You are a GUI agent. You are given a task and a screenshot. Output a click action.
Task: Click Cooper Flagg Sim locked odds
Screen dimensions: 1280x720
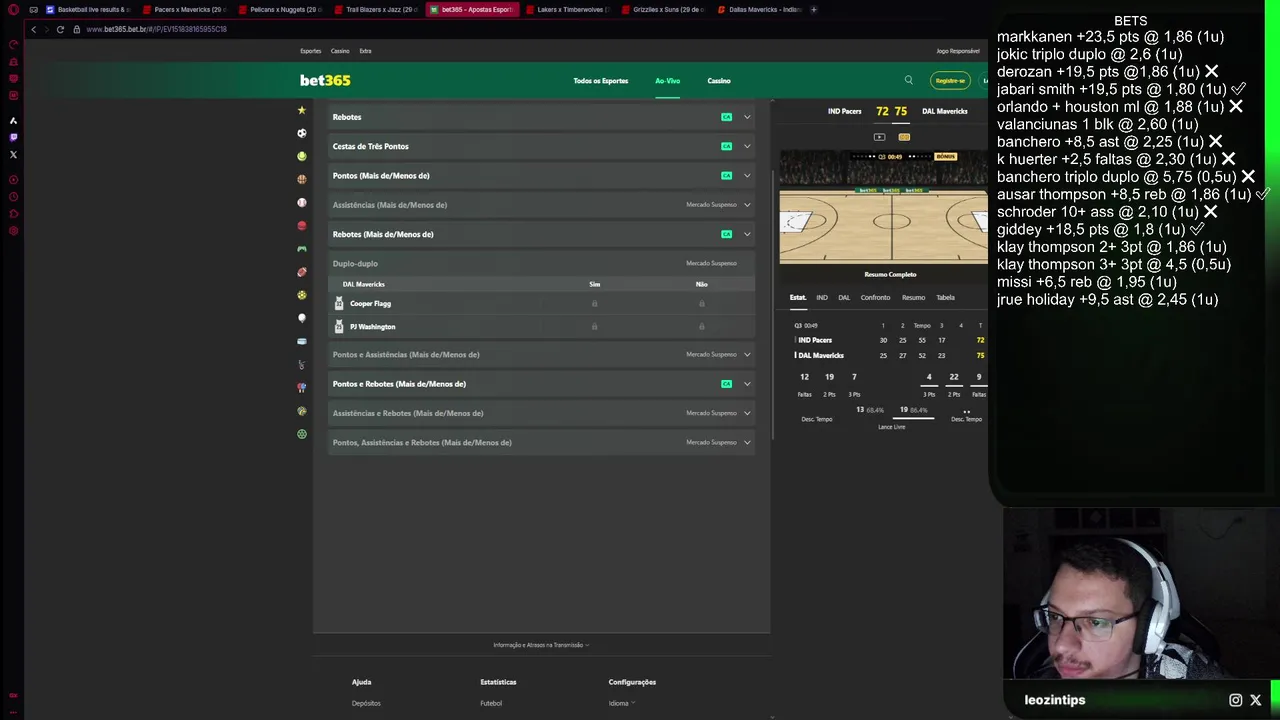click(x=594, y=303)
